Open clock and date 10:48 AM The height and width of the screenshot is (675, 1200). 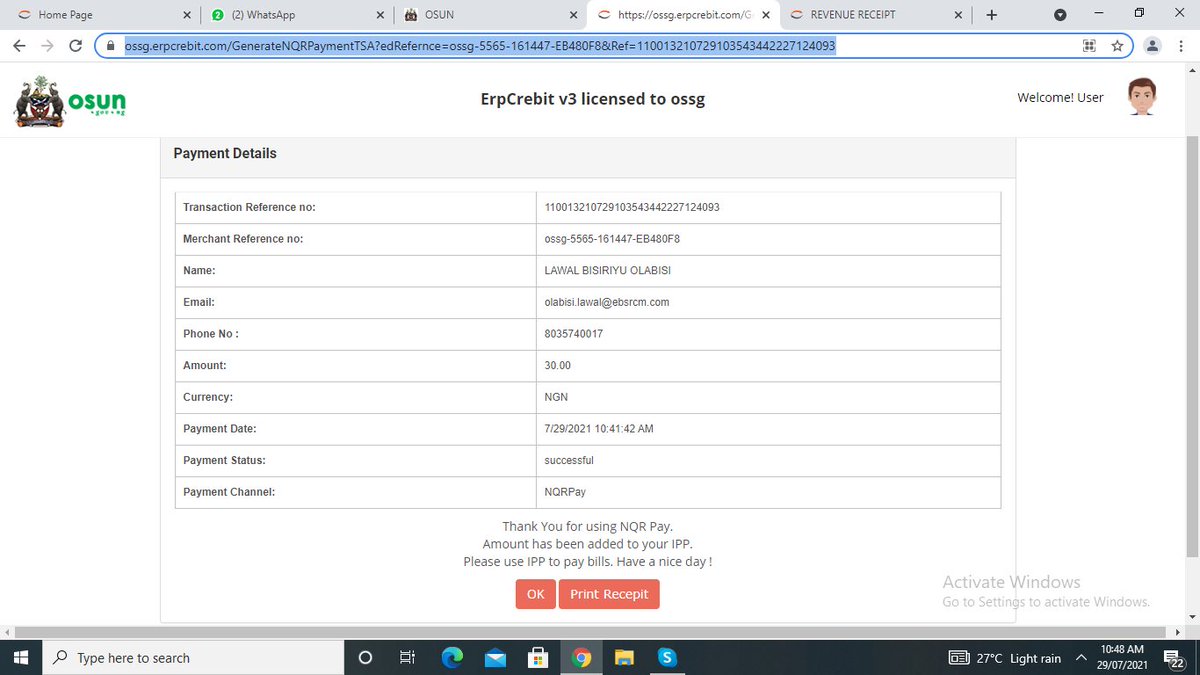point(1122,657)
